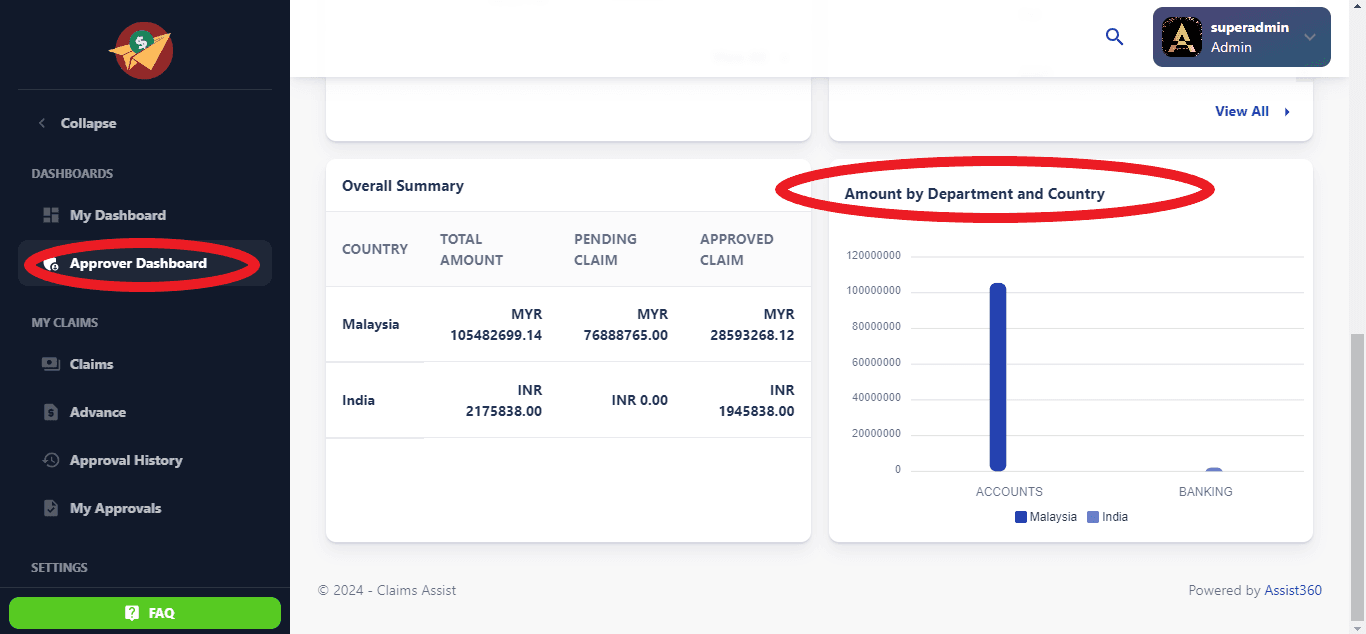Open the Assist360 link in footer

click(x=1292, y=590)
